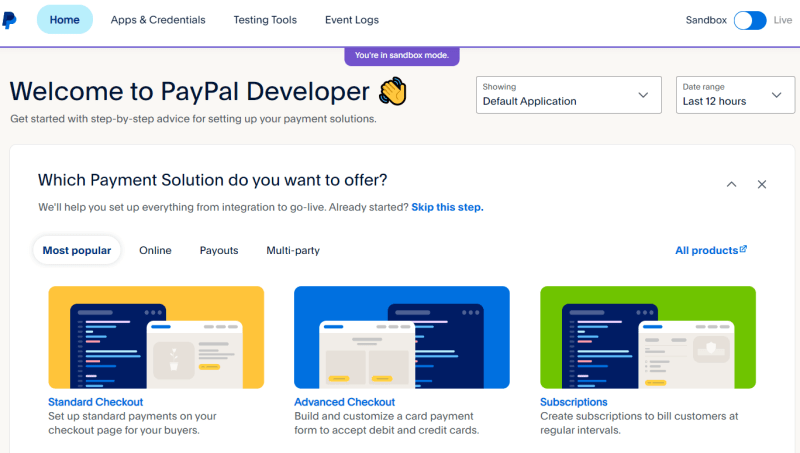This screenshot has width=800, height=453.
Task: Click the Standard Checkout yellow thumbnail
Action: (x=156, y=337)
